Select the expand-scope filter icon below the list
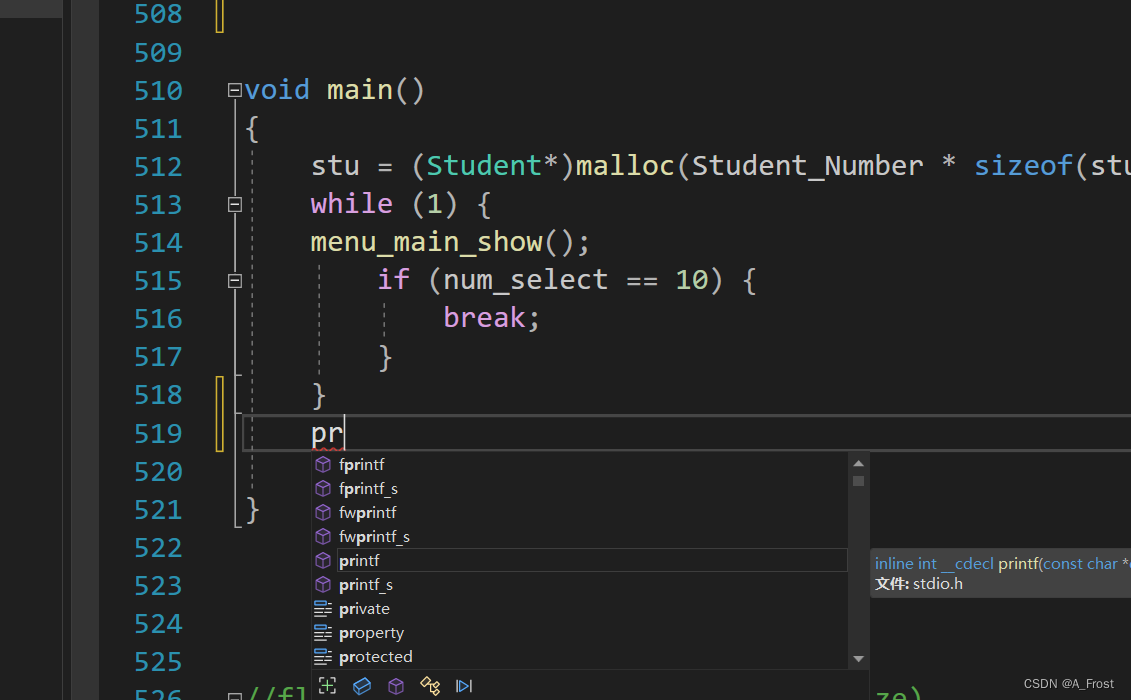The image size is (1131, 700). pos(327,686)
